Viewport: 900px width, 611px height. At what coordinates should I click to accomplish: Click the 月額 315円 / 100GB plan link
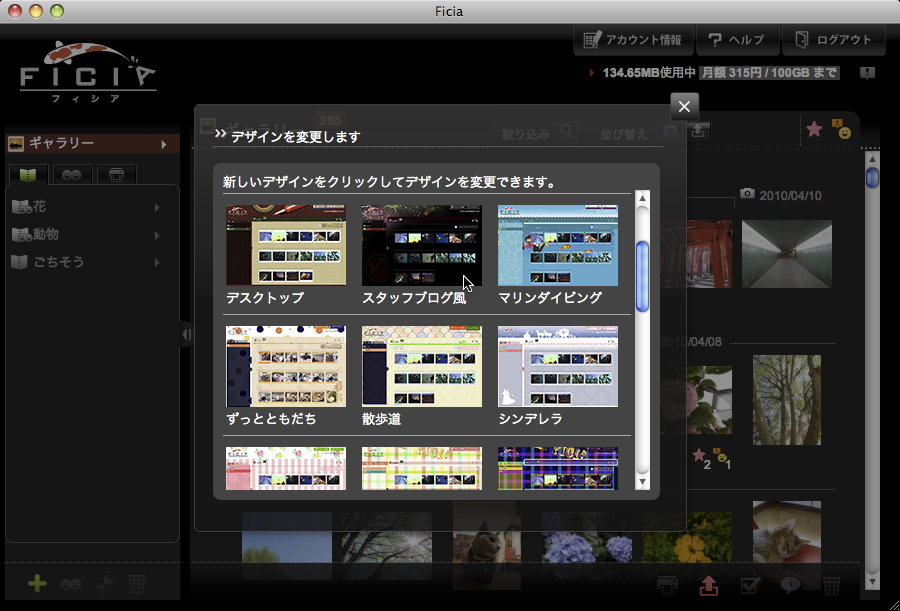point(769,73)
